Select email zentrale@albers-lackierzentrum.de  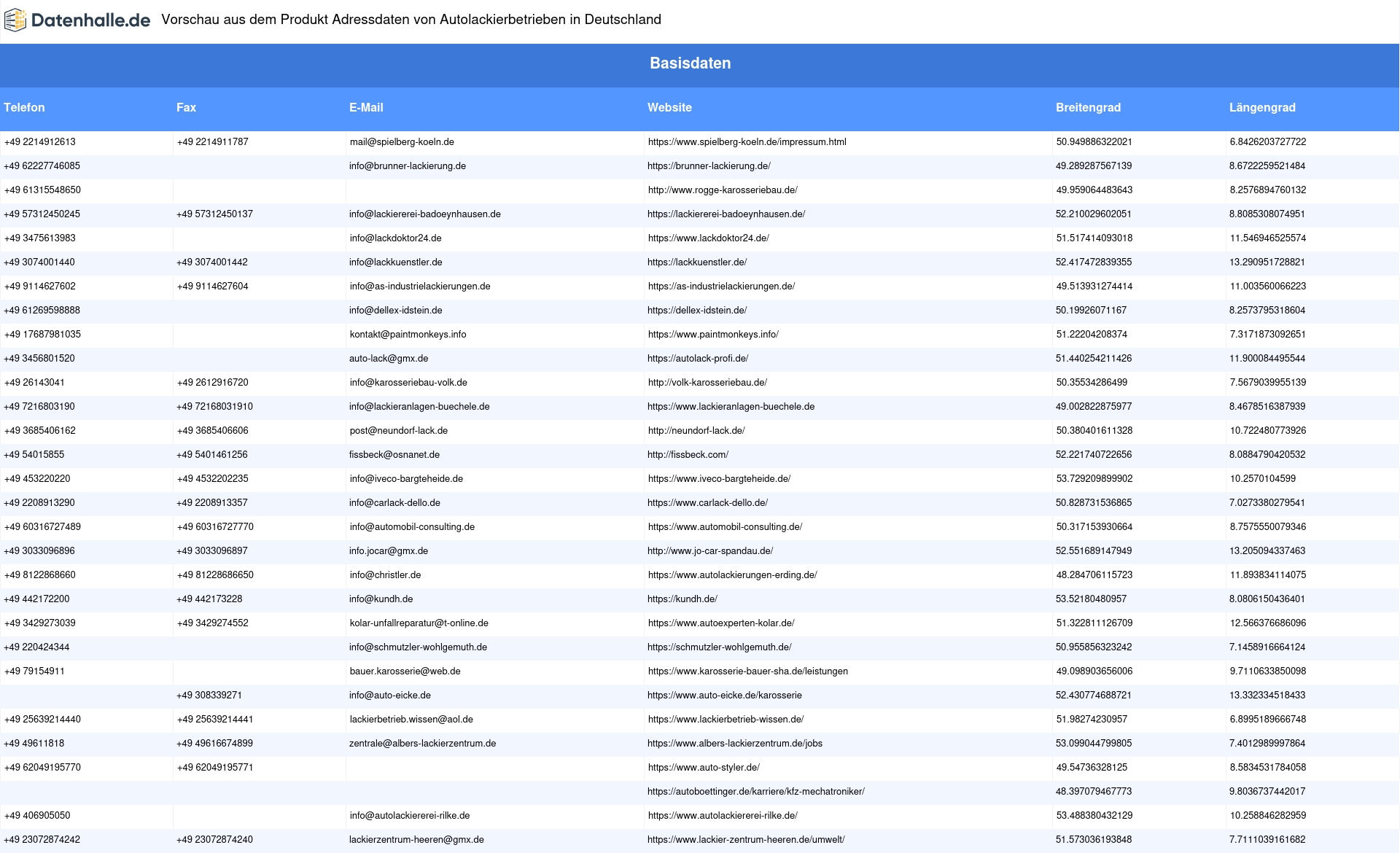pyautogui.click(x=422, y=744)
